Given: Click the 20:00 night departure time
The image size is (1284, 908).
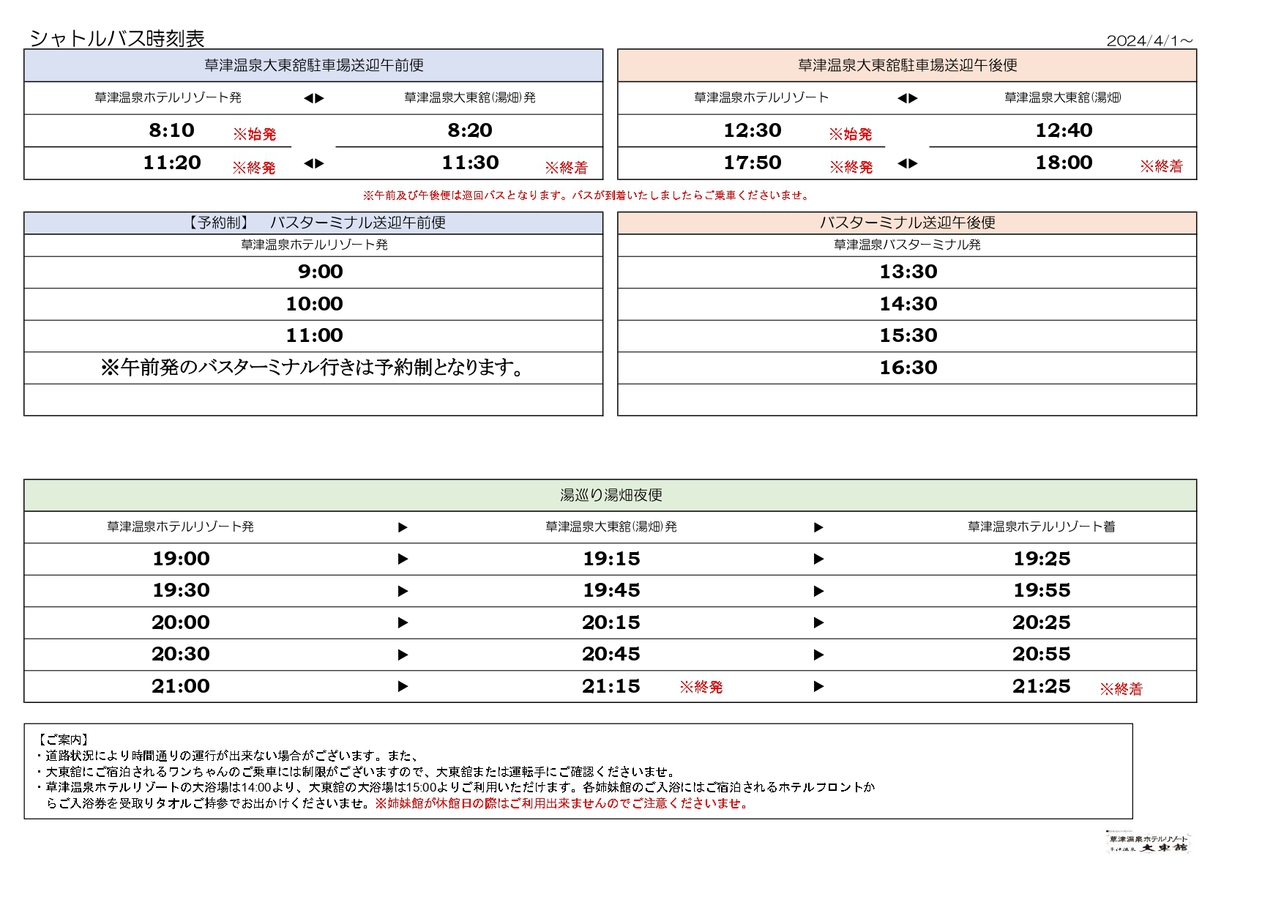Looking at the screenshot, I should [x=181, y=623].
